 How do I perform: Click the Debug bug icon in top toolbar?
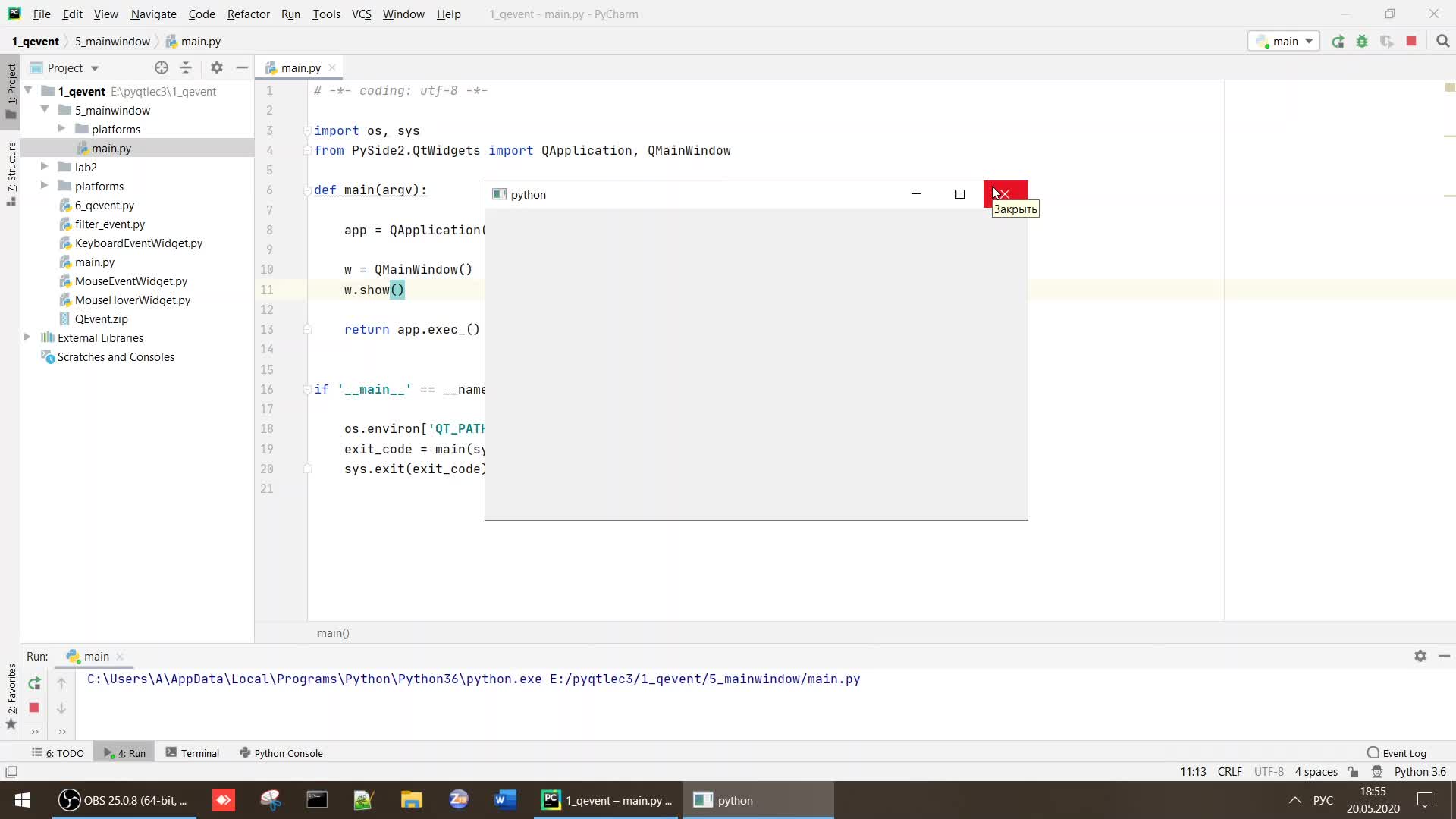(x=1362, y=42)
